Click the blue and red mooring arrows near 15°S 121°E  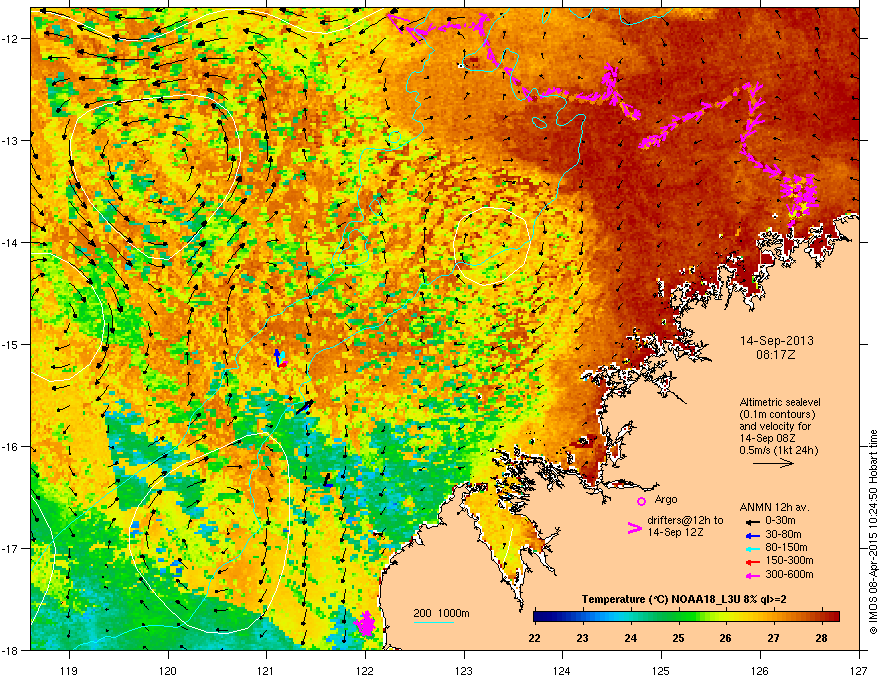[x=279, y=359]
